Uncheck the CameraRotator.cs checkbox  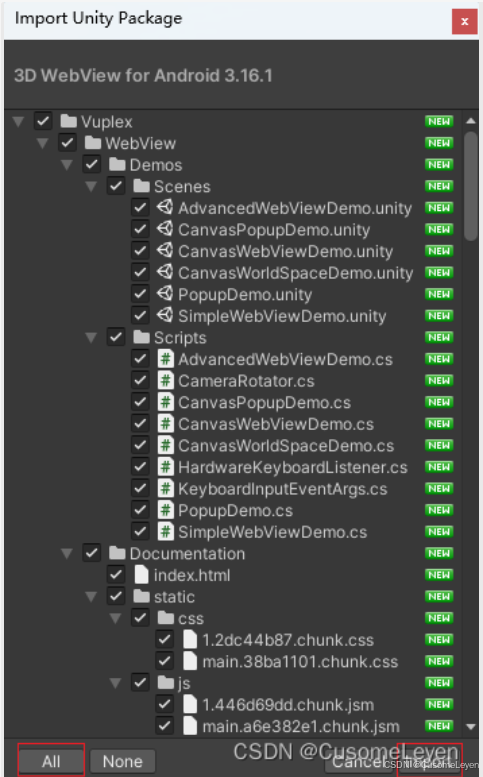pos(140,381)
